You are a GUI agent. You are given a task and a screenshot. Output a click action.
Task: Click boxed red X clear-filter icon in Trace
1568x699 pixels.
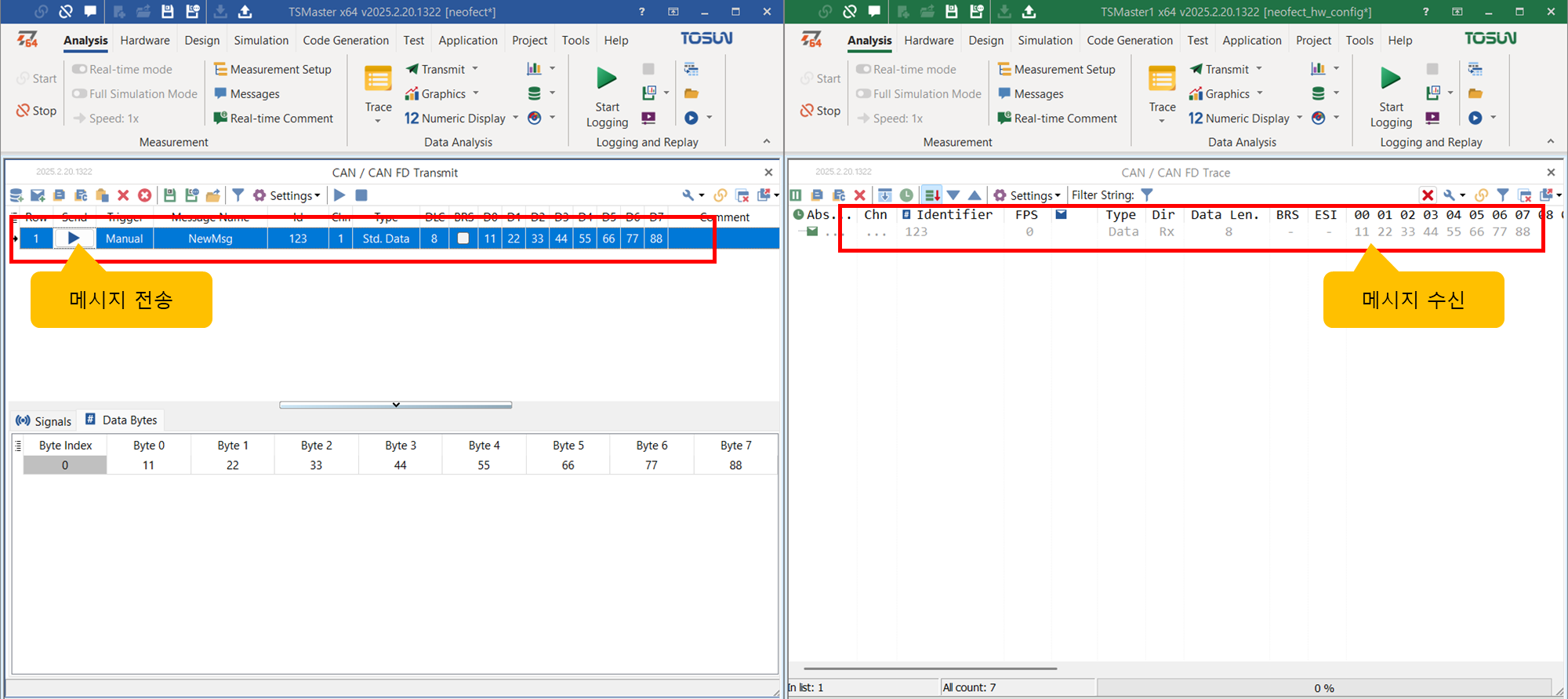[1428, 195]
